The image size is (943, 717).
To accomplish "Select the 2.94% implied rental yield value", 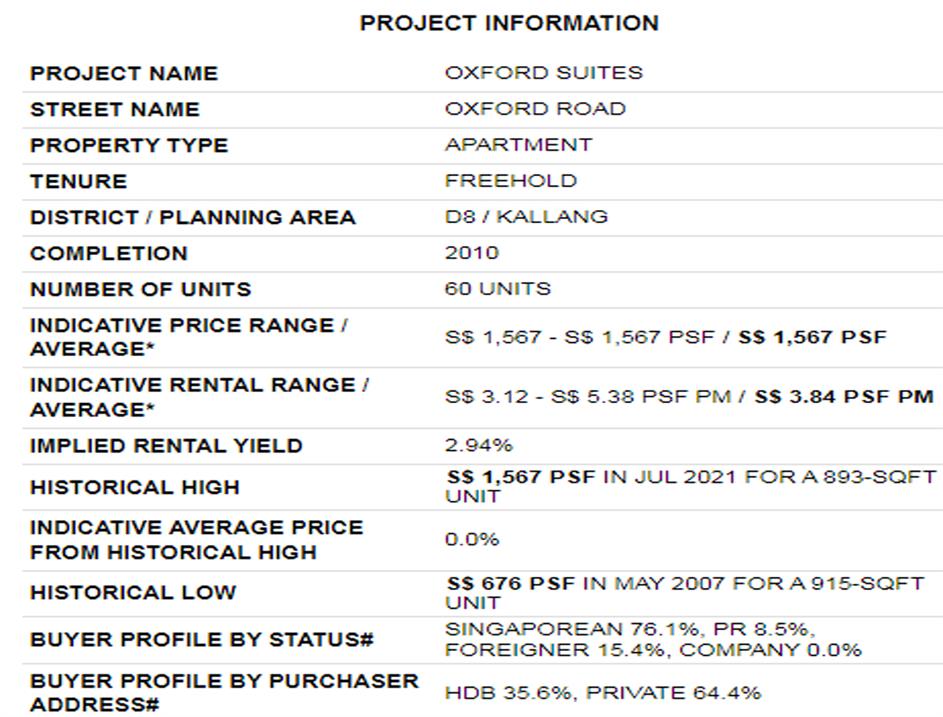I will (478, 445).
